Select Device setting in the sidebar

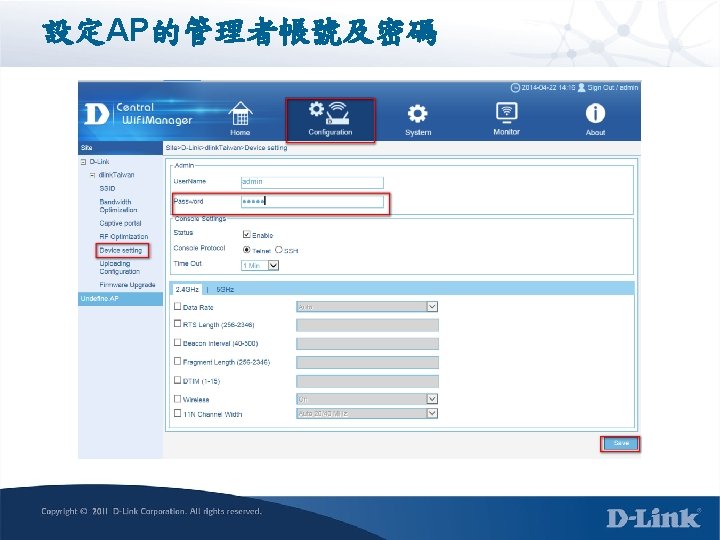121,250
